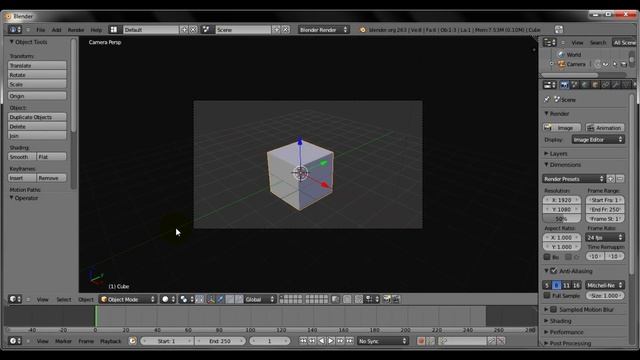The width and height of the screenshot is (640, 360).
Task: Click the OpenGL render animation icon
Action: tap(396, 299)
